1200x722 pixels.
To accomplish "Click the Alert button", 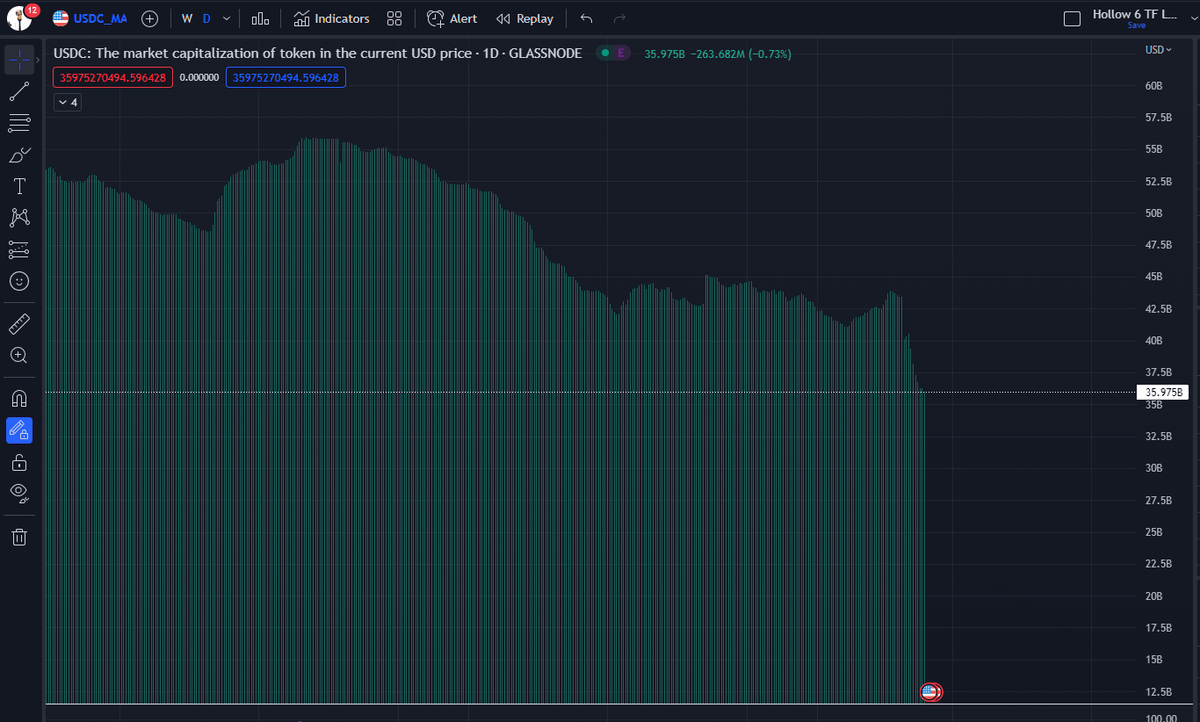I will 452,19.
